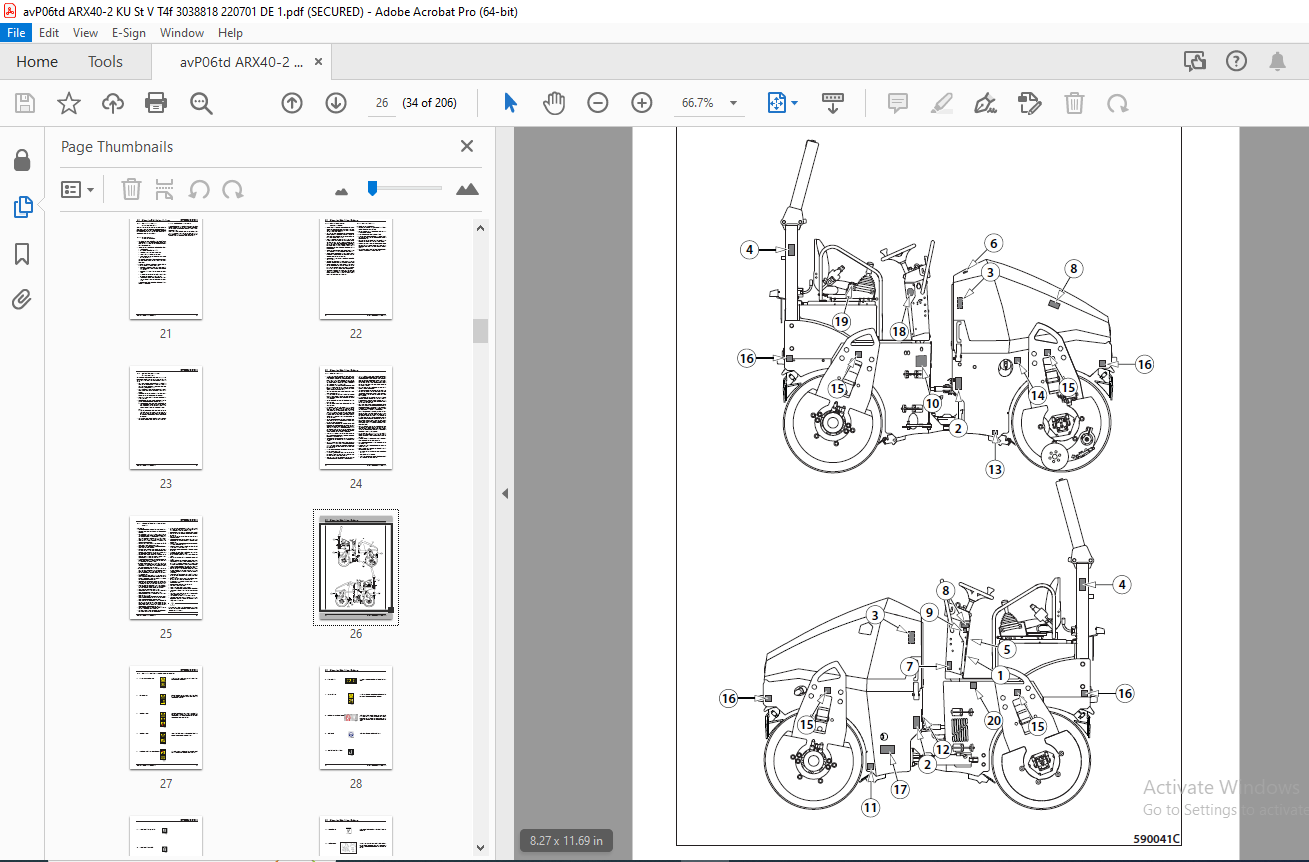
Task: Go to next page arrow
Action: tap(336, 103)
